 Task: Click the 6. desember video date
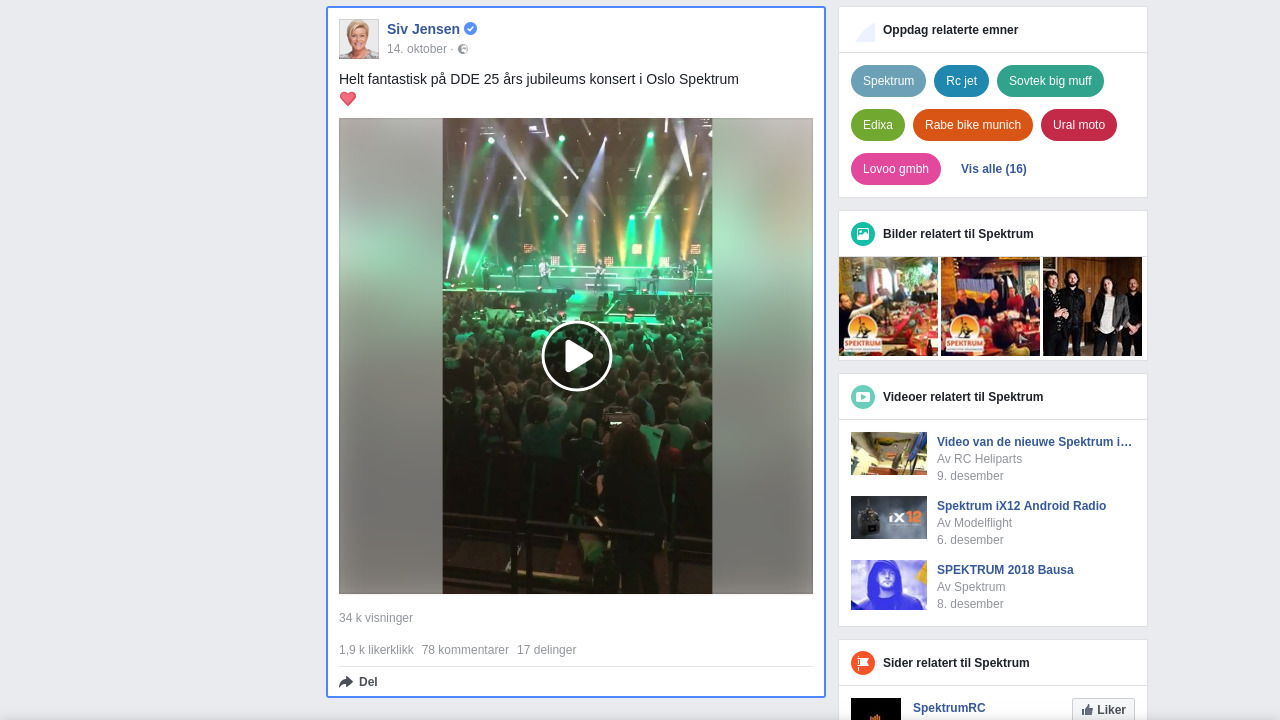click(970, 540)
